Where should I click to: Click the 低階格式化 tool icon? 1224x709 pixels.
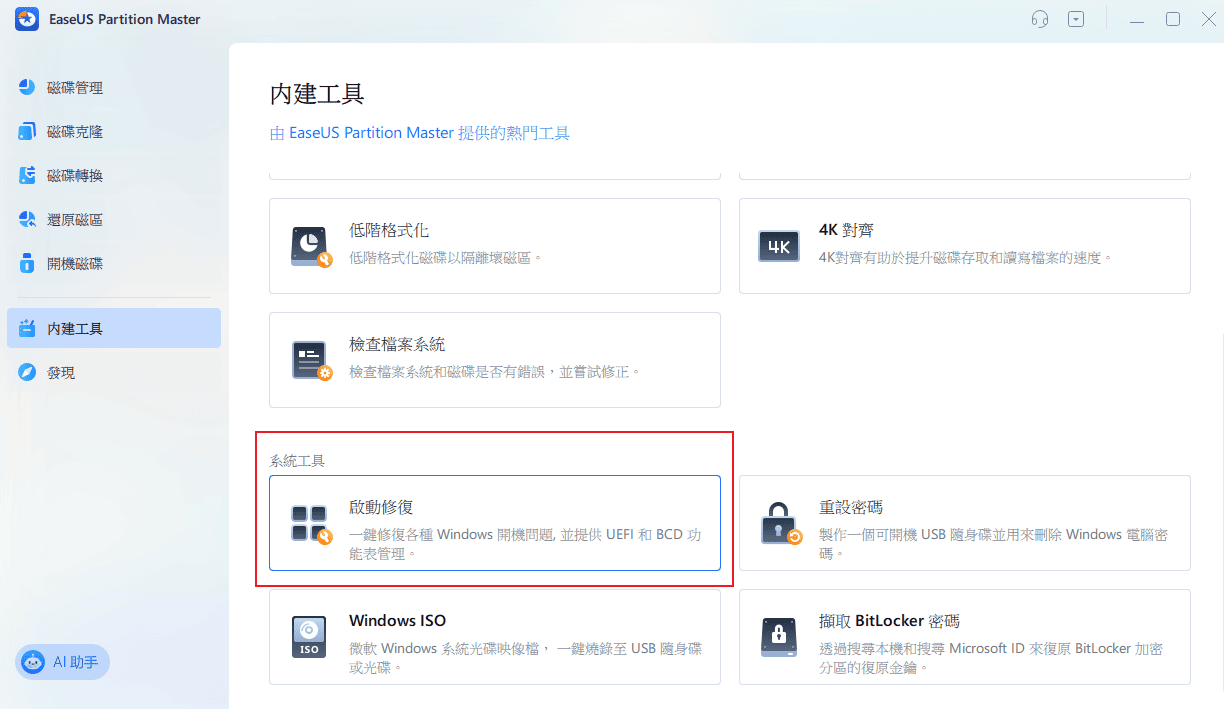(310, 246)
